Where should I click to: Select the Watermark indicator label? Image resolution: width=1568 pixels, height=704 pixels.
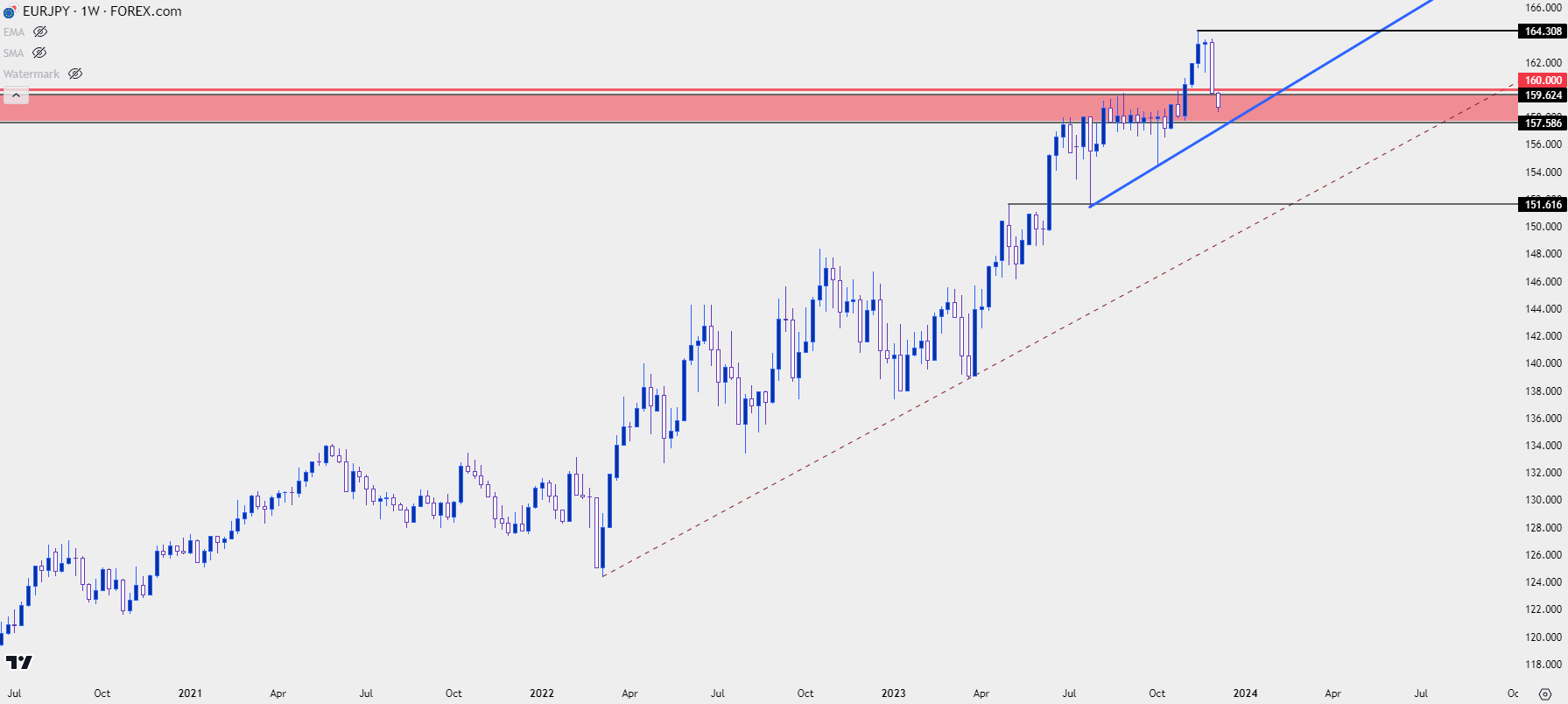point(32,74)
